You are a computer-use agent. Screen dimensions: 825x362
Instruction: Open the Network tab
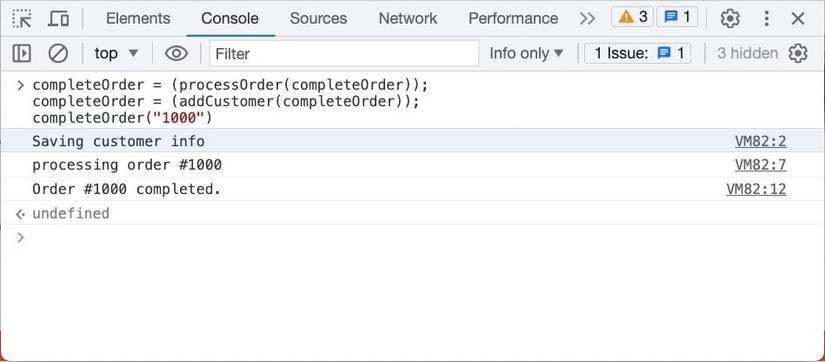pos(408,18)
